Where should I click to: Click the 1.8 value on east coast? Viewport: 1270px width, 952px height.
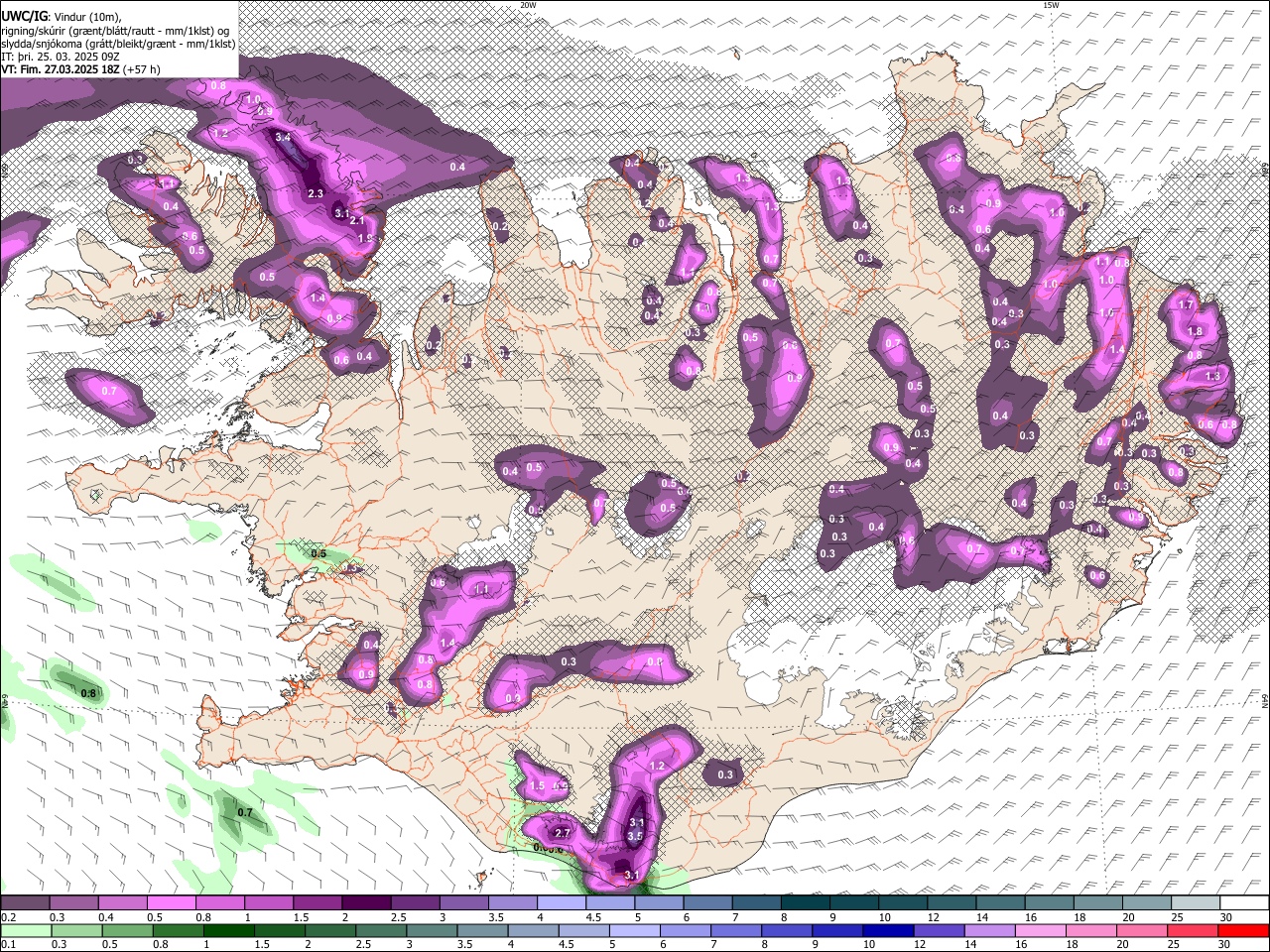pyautogui.click(x=1196, y=331)
